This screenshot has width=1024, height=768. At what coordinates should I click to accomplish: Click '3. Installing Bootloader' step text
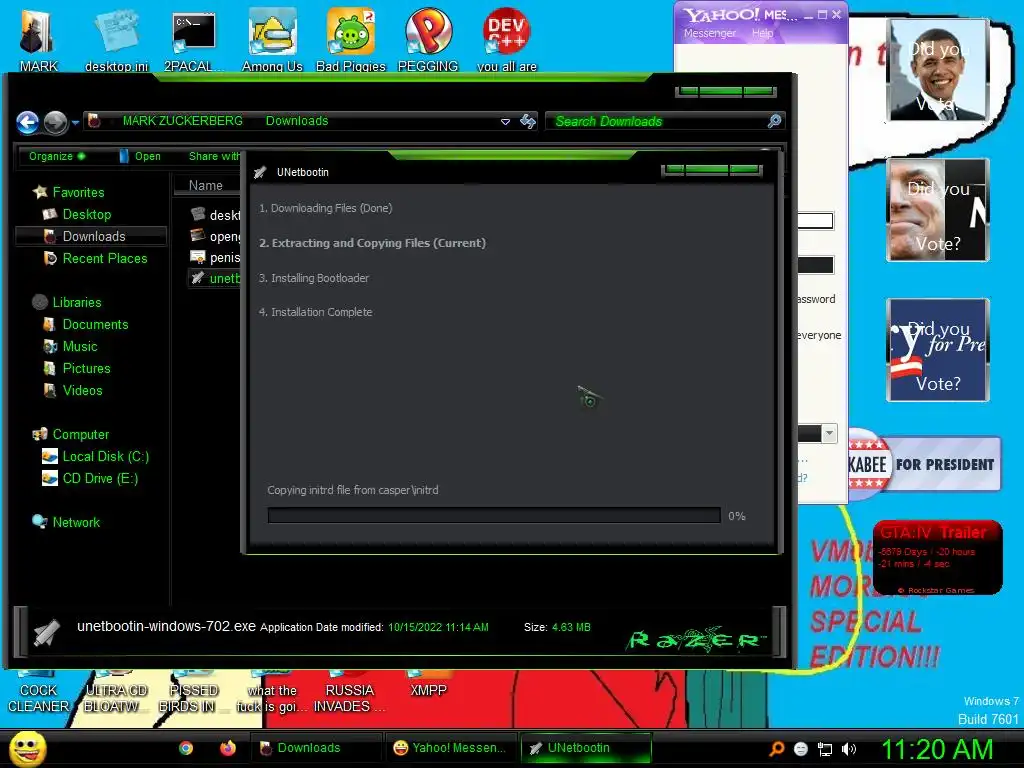pos(313,278)
